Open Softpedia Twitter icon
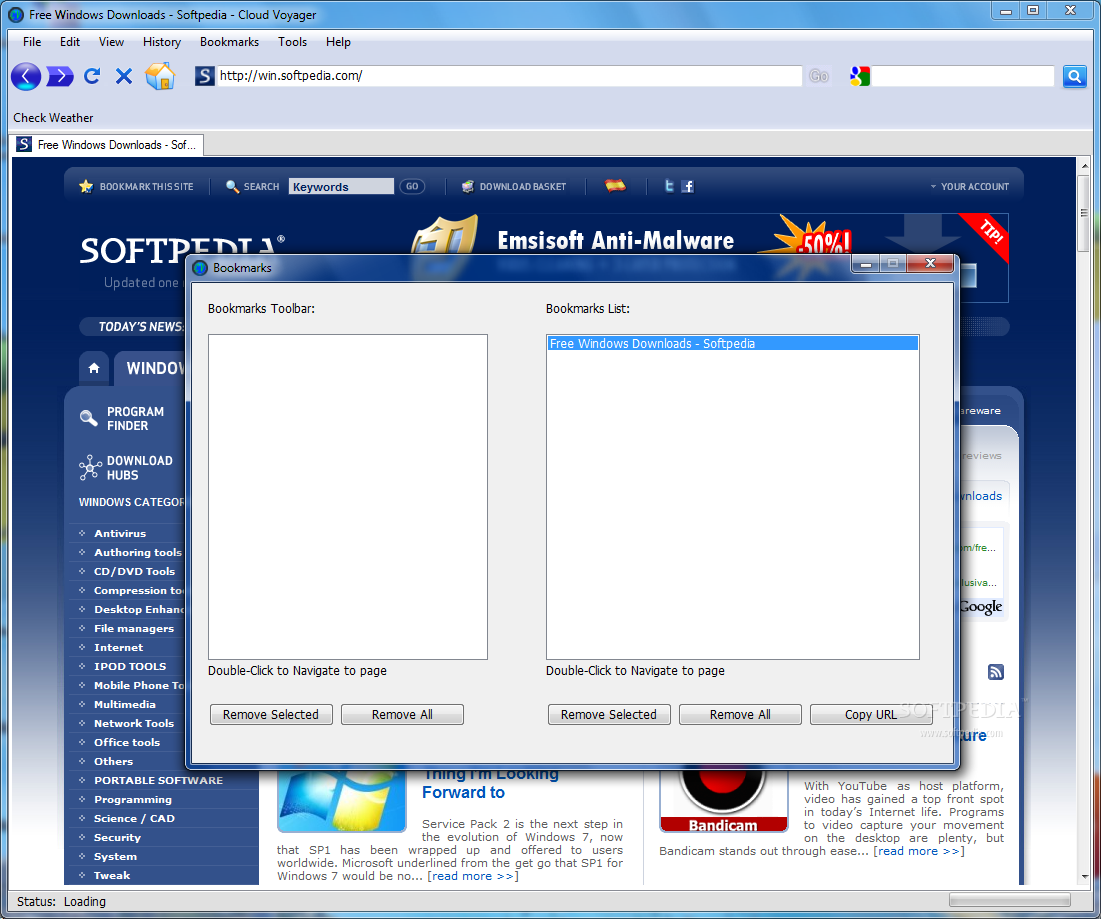Image resolution: width=1101 pixels, height=919 pixels. pos(669,186)
